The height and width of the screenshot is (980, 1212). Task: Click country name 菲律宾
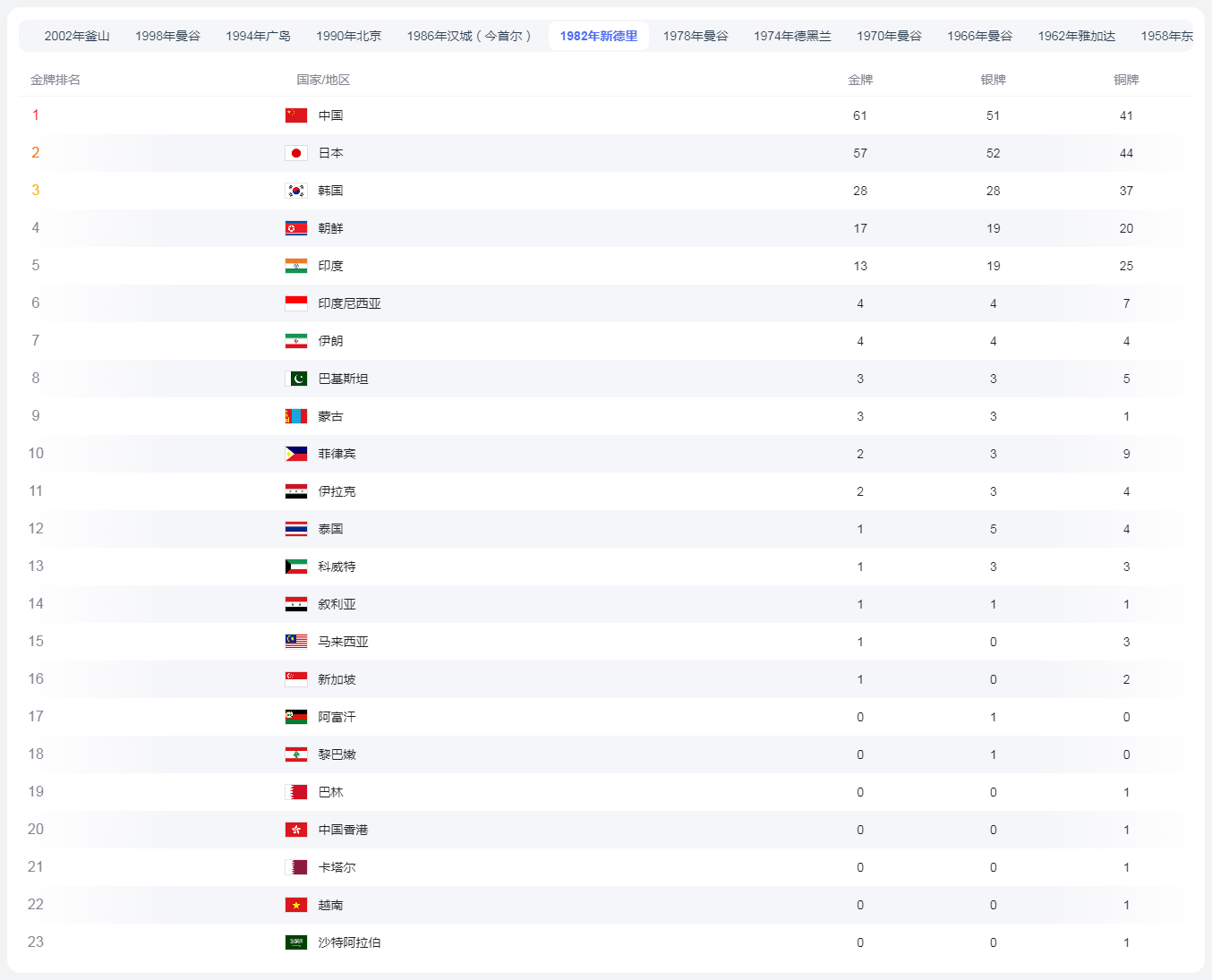coord(337,454)
